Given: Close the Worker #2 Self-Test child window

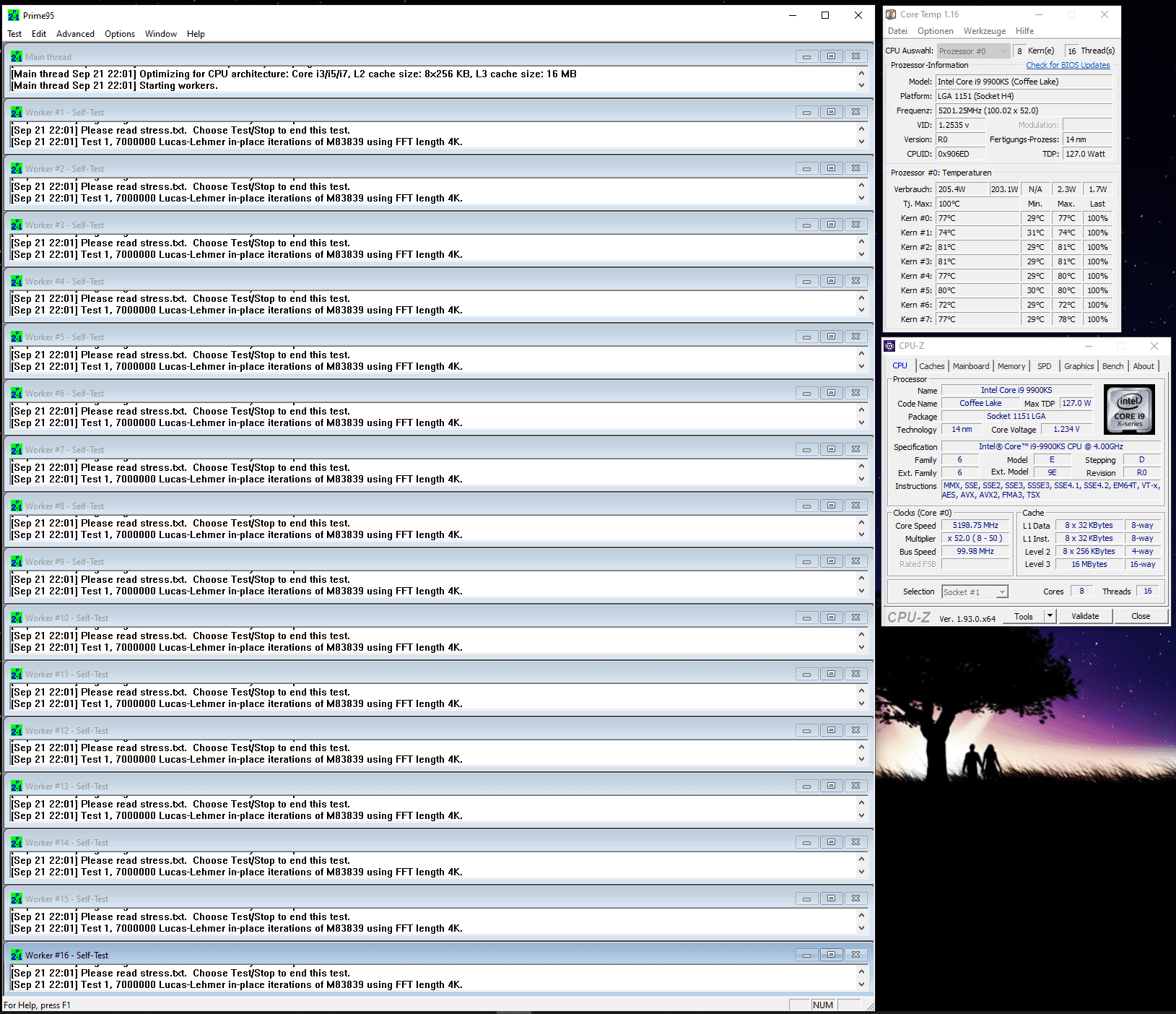Looking at the screenshot, I should click(855, 168).
